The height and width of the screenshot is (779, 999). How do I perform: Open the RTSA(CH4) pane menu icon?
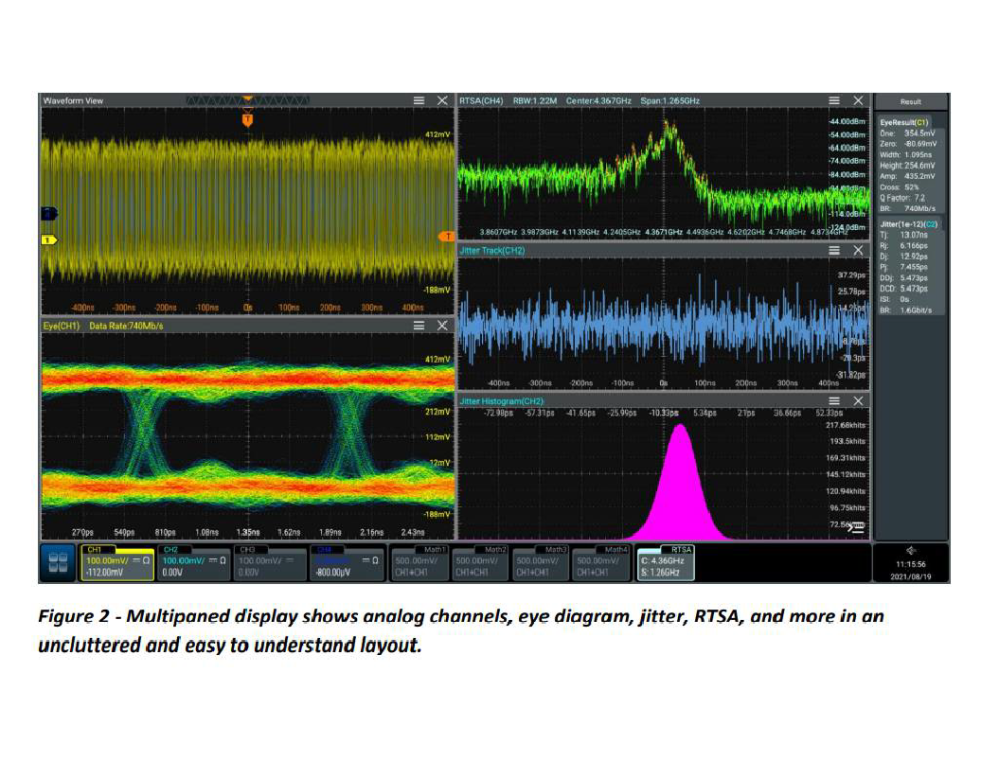pos(835,101)
